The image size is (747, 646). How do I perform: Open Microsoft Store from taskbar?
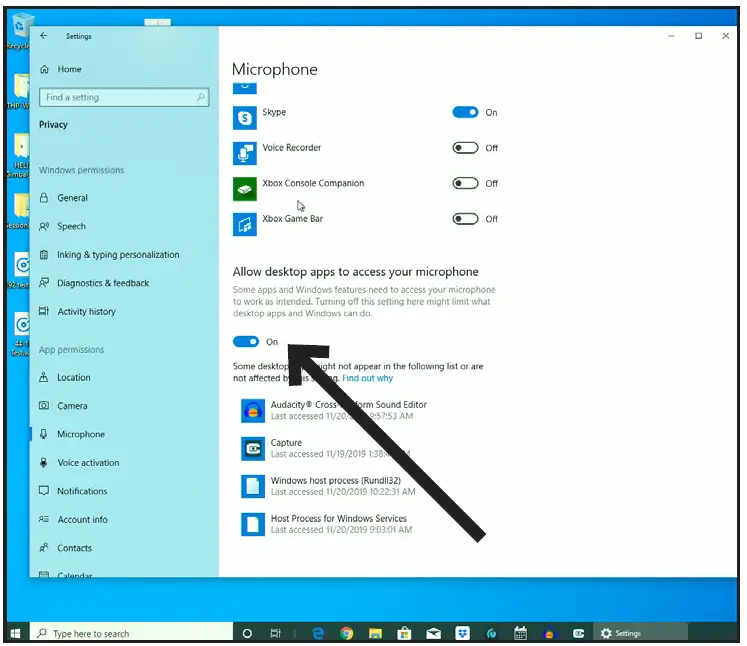(404, 633)
